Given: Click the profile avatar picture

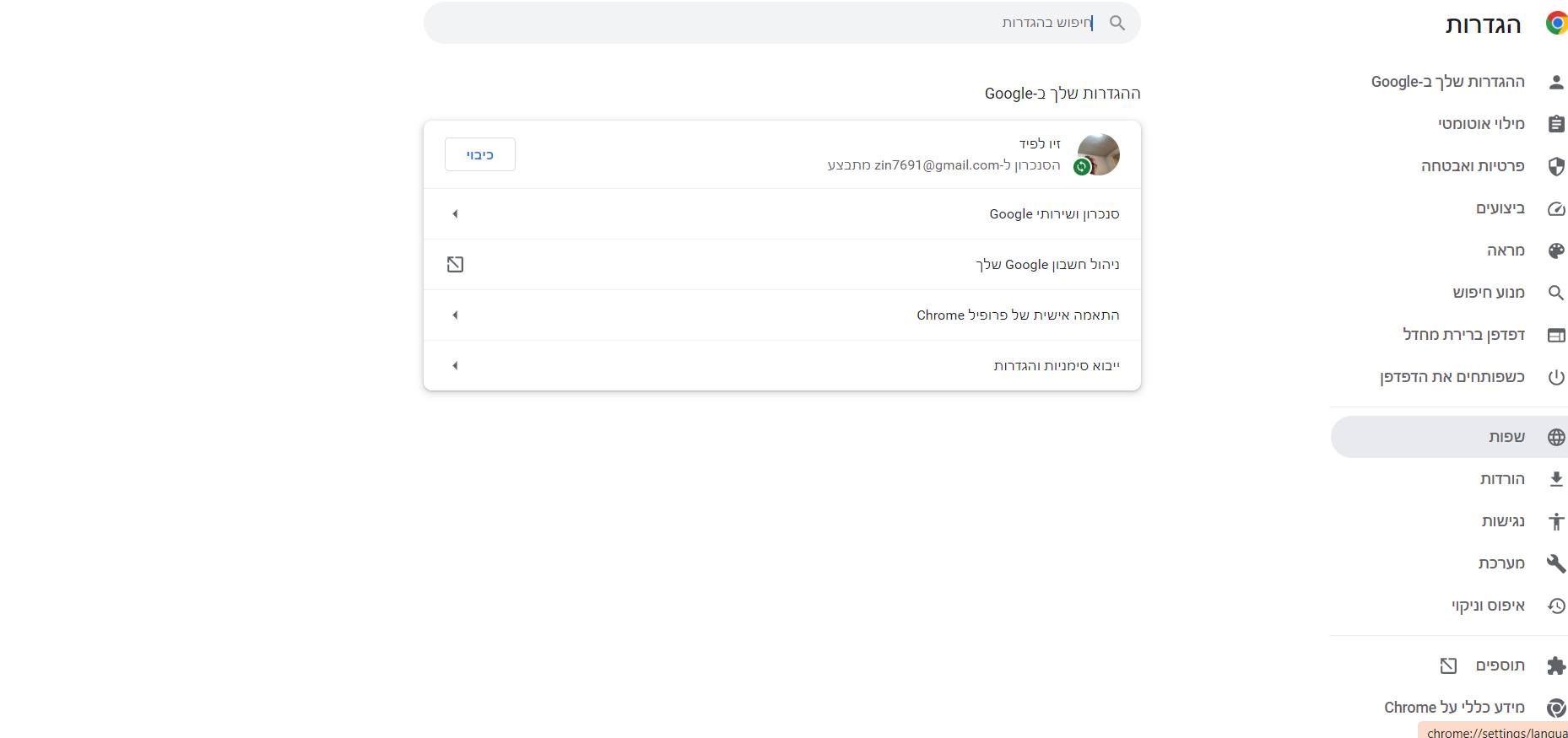Looking at the screenshot, I should (x=1098, y=154).
